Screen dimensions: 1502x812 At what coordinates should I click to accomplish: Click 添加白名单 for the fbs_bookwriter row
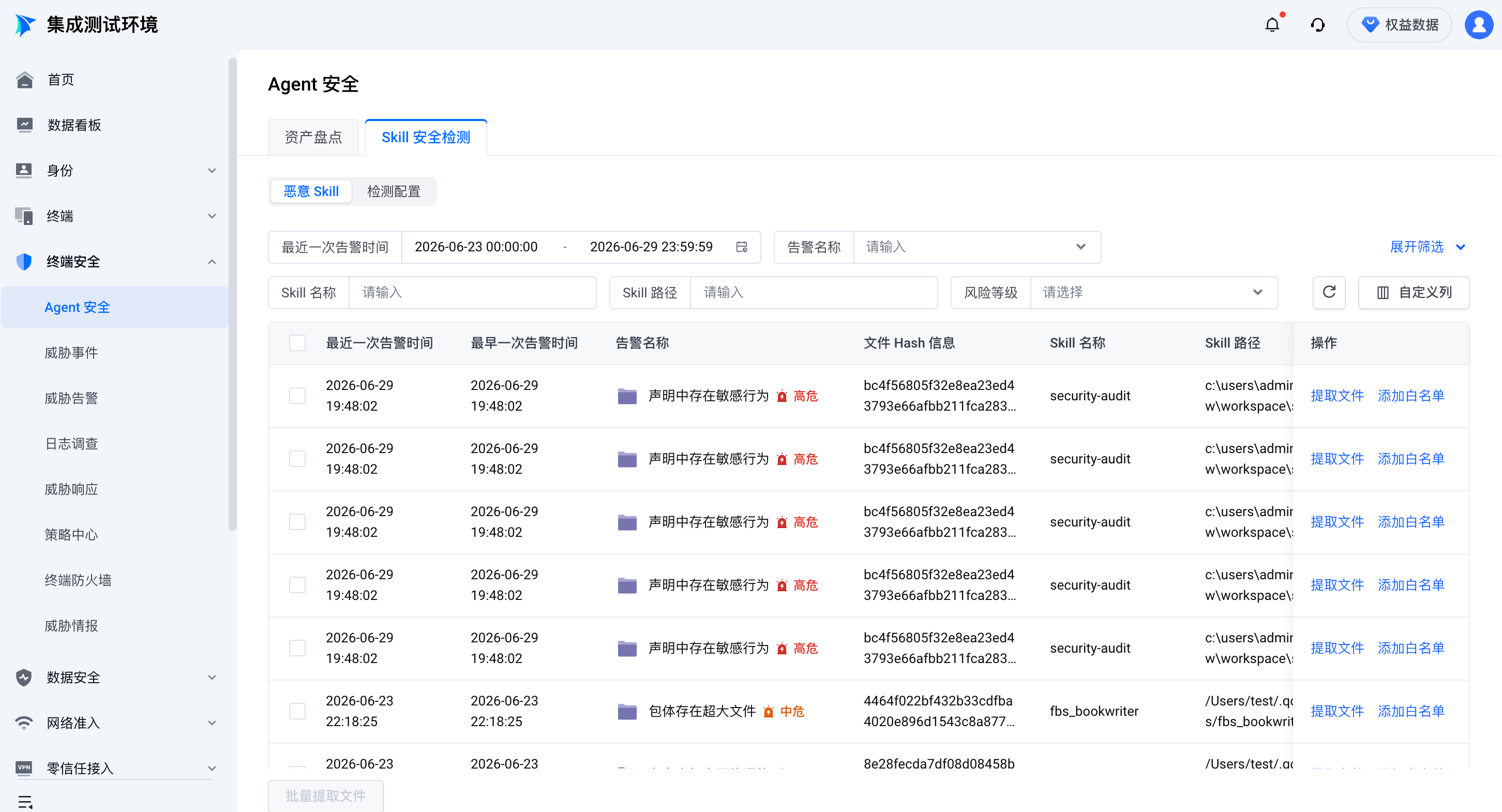click(1411, 711)
